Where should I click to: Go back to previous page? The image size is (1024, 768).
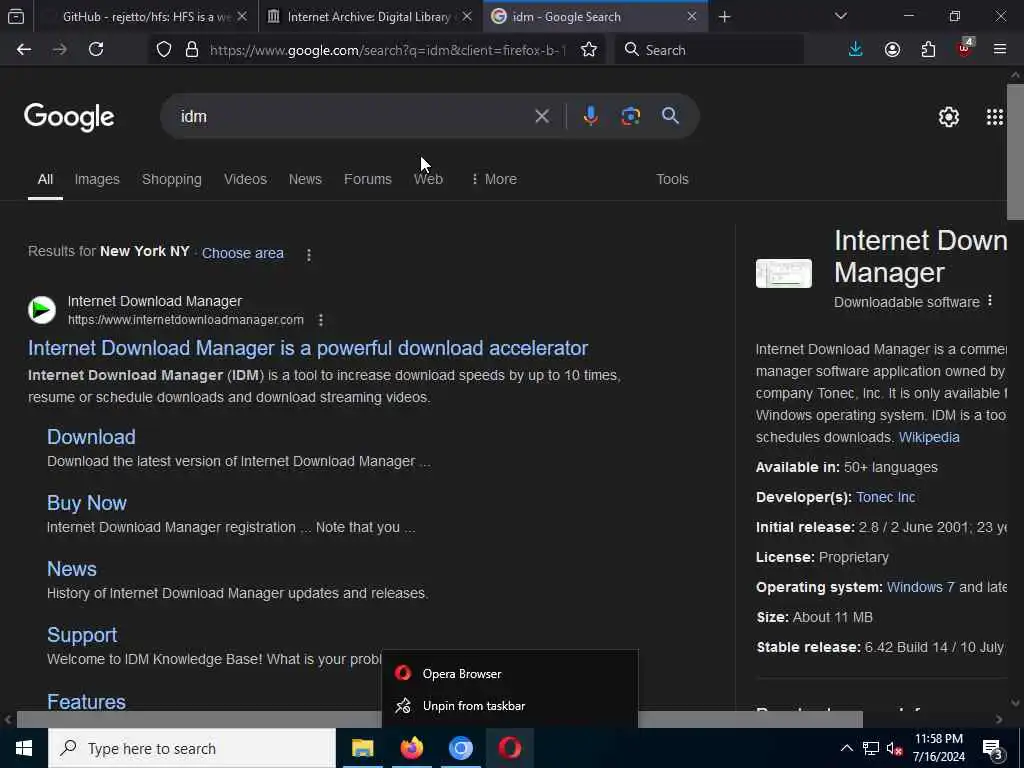24,50
